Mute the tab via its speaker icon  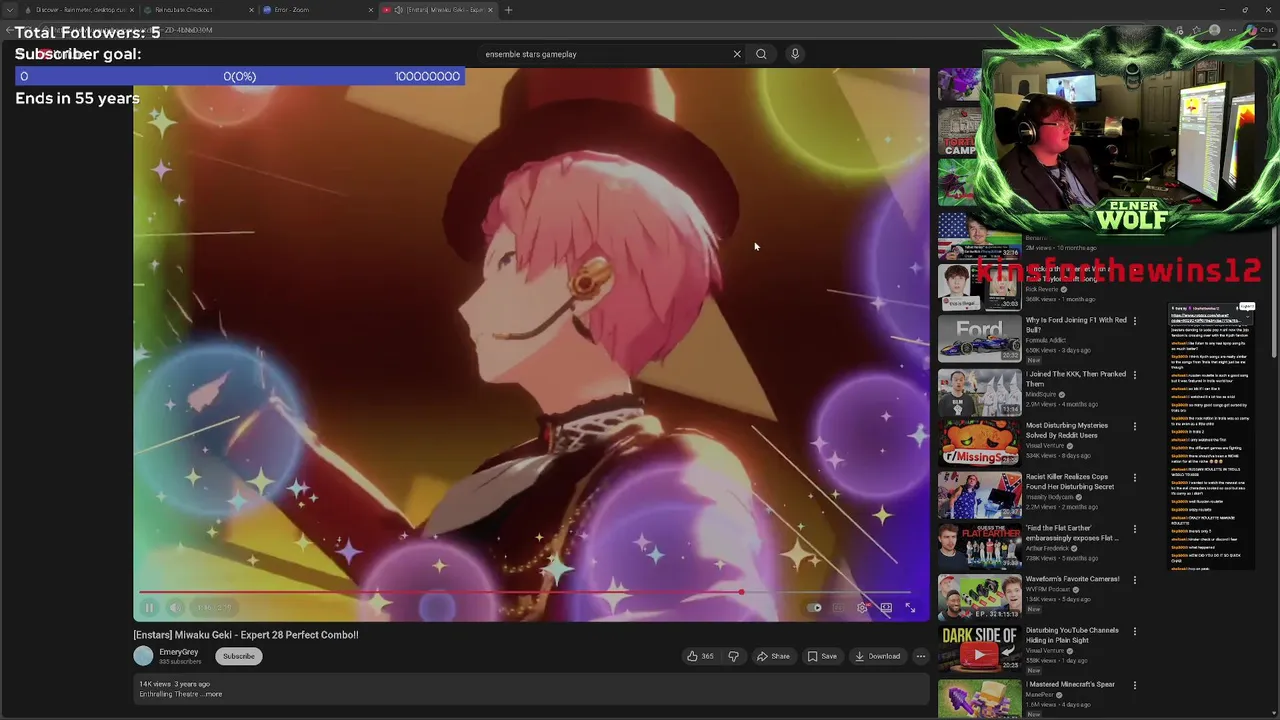coord(399,10)
